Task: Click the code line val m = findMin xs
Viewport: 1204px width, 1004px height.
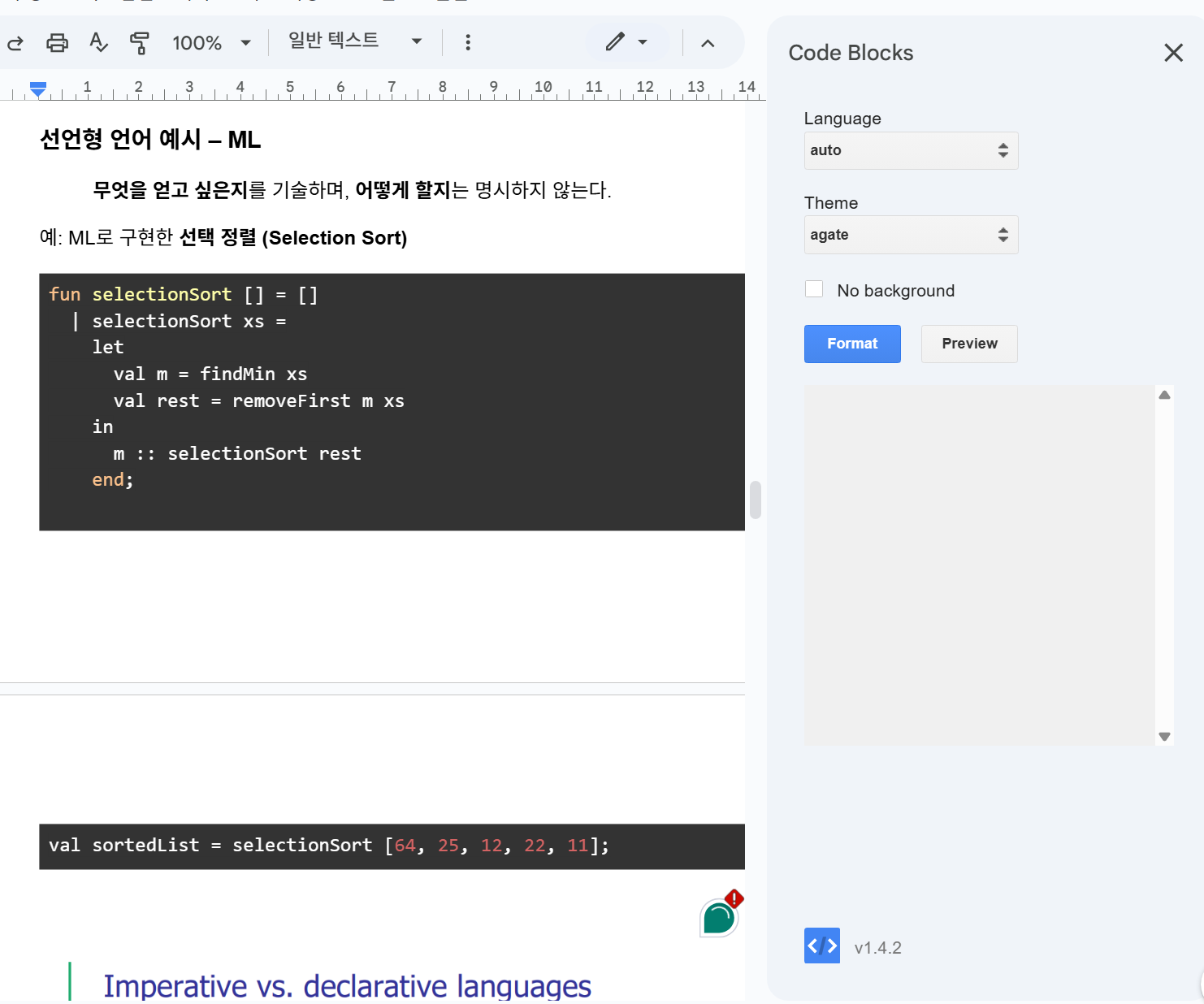Action: pos(210,374)
